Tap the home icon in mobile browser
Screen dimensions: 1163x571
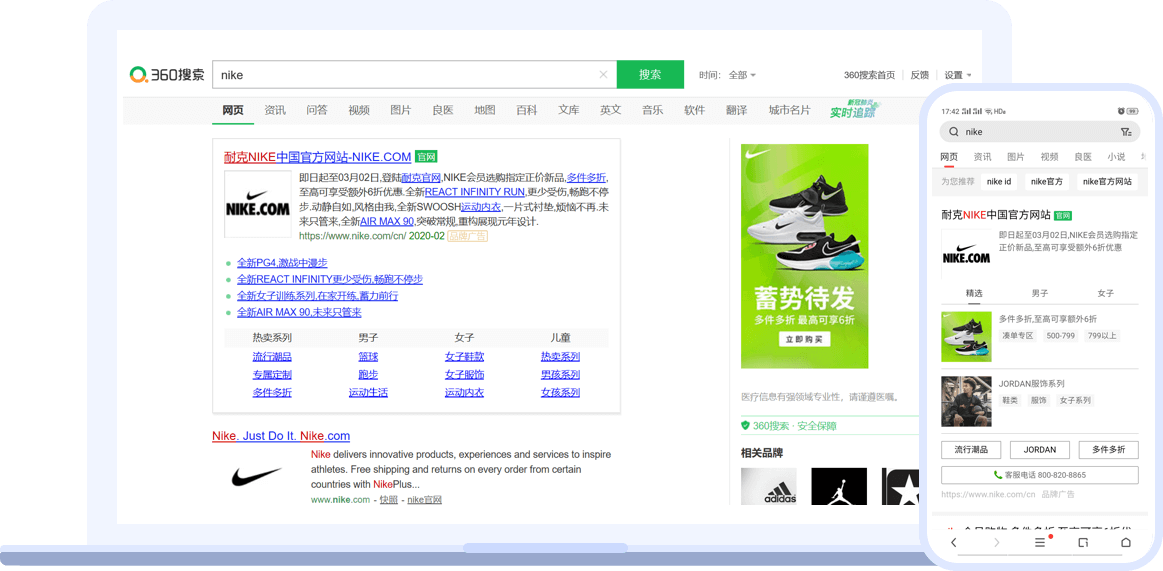pyautogui.click(x=1125, y=542)
